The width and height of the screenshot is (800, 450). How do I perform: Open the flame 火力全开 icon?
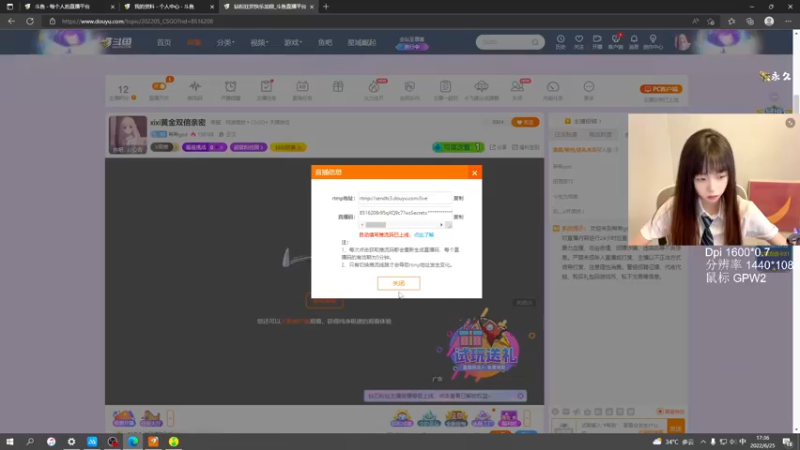[x=374, y=87]
